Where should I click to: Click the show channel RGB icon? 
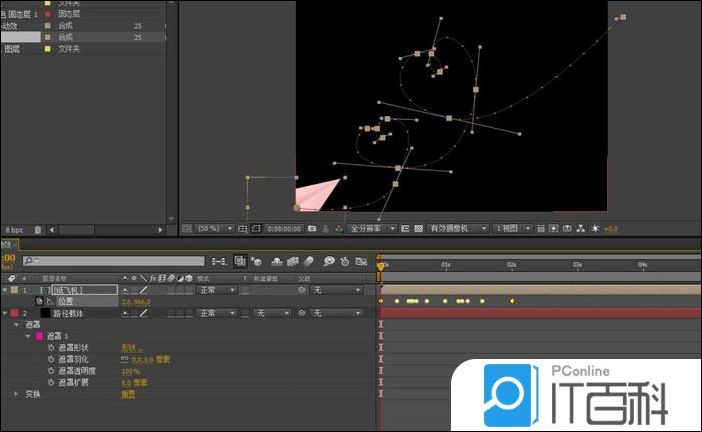339,229
